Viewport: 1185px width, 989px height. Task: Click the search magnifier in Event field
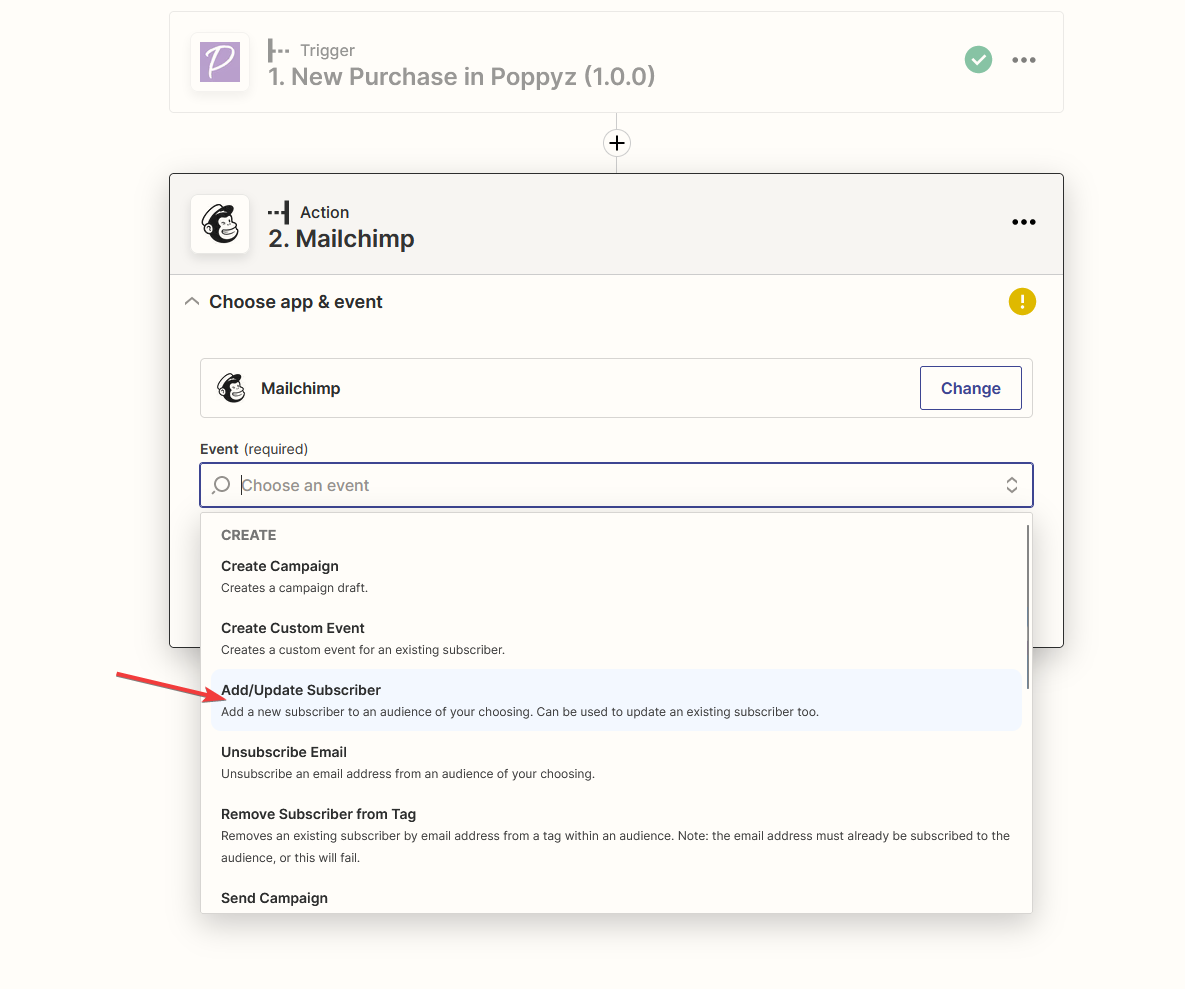pos(221,485)
